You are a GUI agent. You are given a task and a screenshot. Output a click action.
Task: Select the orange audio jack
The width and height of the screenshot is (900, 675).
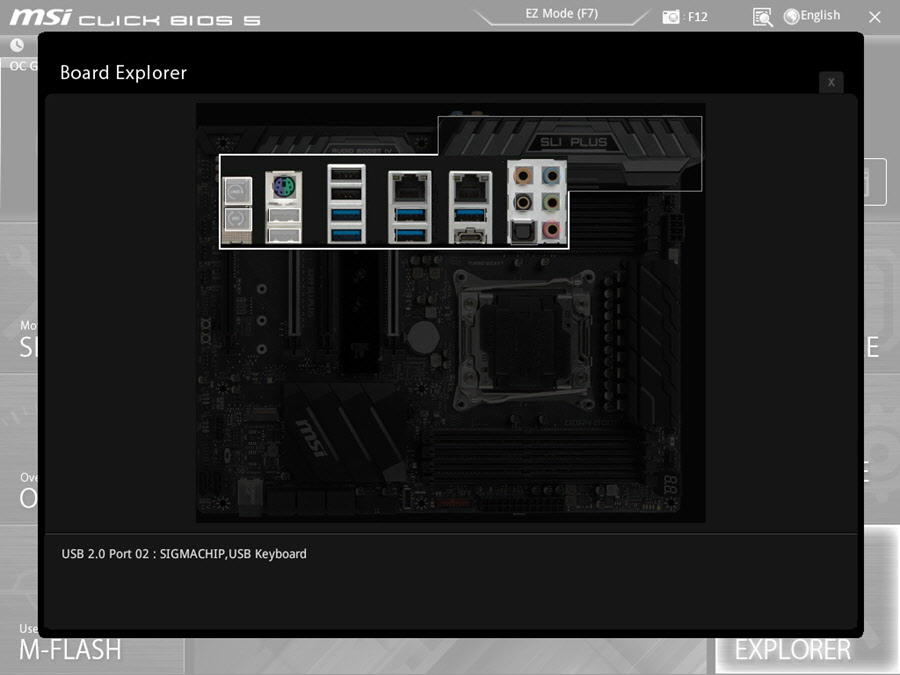523,176
